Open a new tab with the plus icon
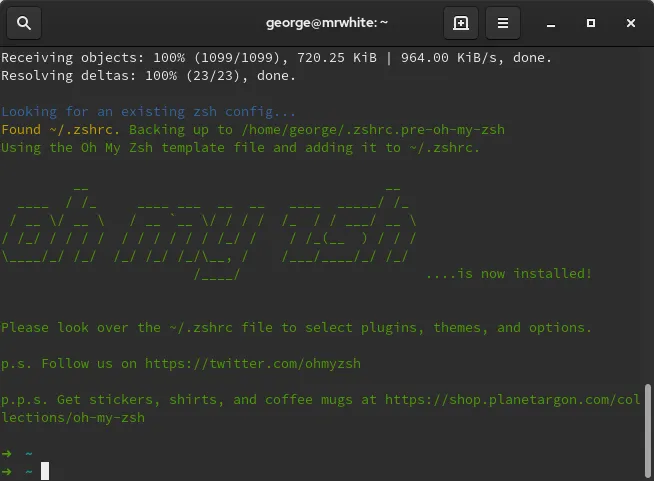 [460, 22]
